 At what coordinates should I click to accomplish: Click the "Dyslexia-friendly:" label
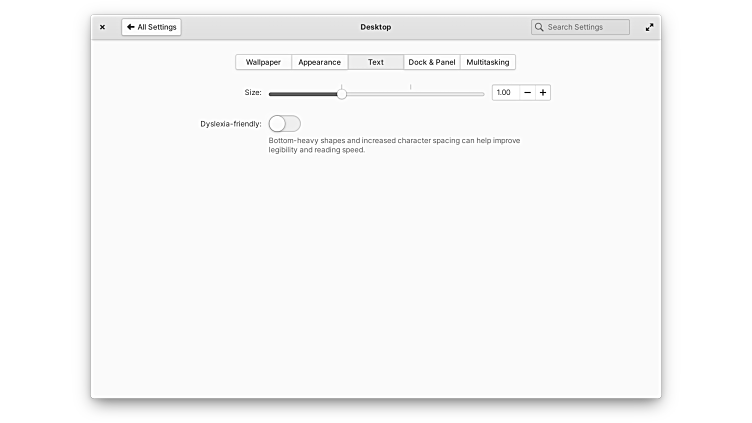(x=231, y=124)
